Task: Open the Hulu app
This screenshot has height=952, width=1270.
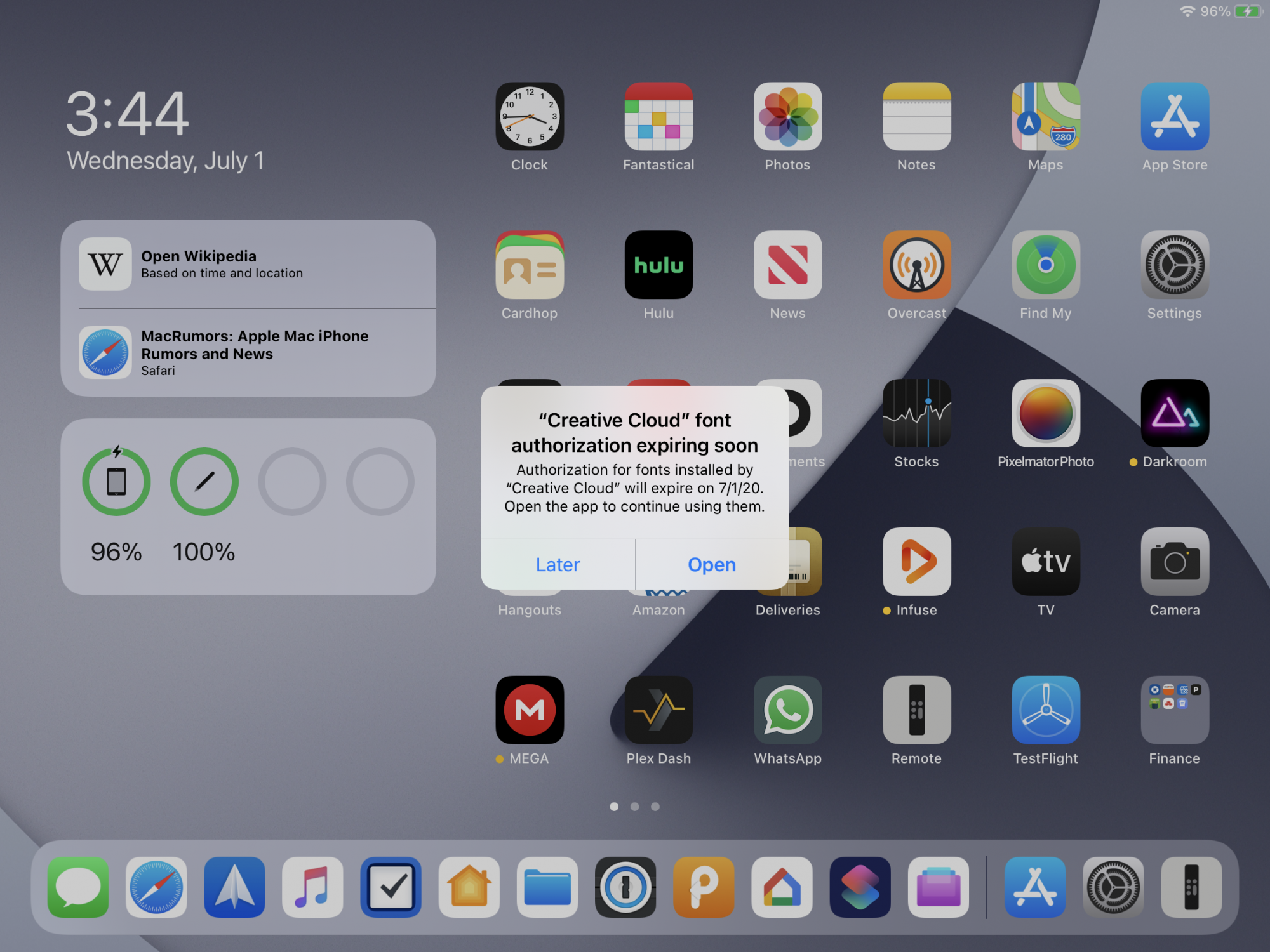Action: point(658,265)
